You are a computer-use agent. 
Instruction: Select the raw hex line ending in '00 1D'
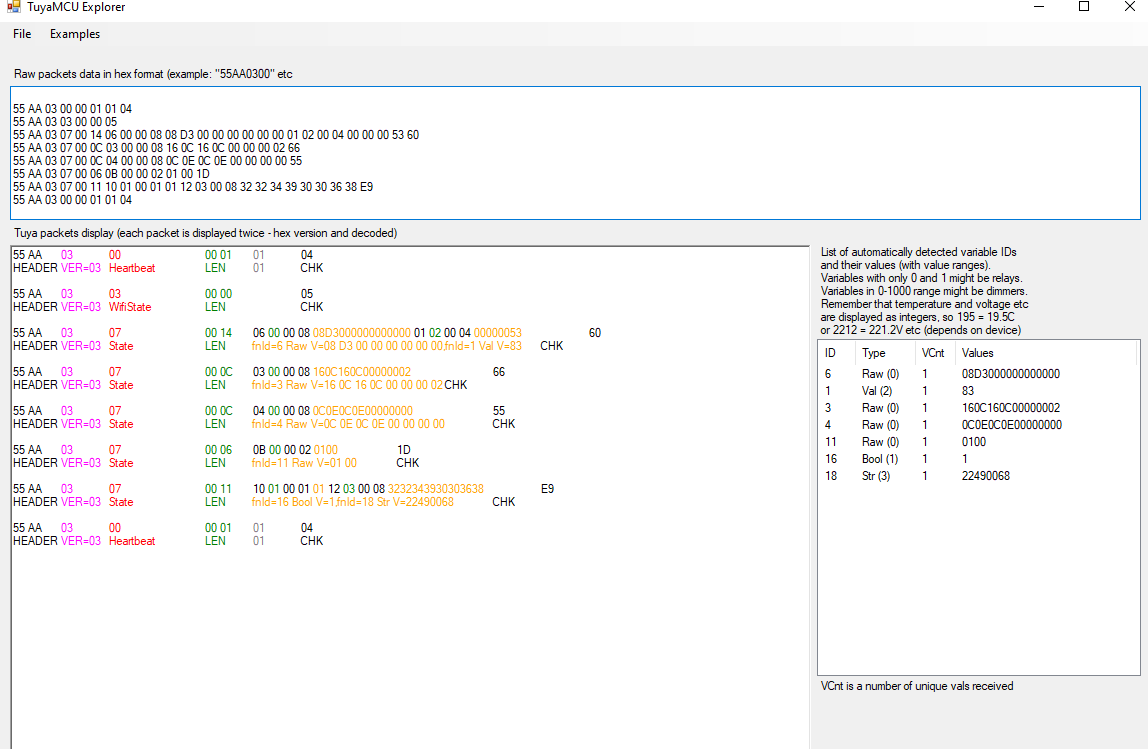[x=111, y=174]
